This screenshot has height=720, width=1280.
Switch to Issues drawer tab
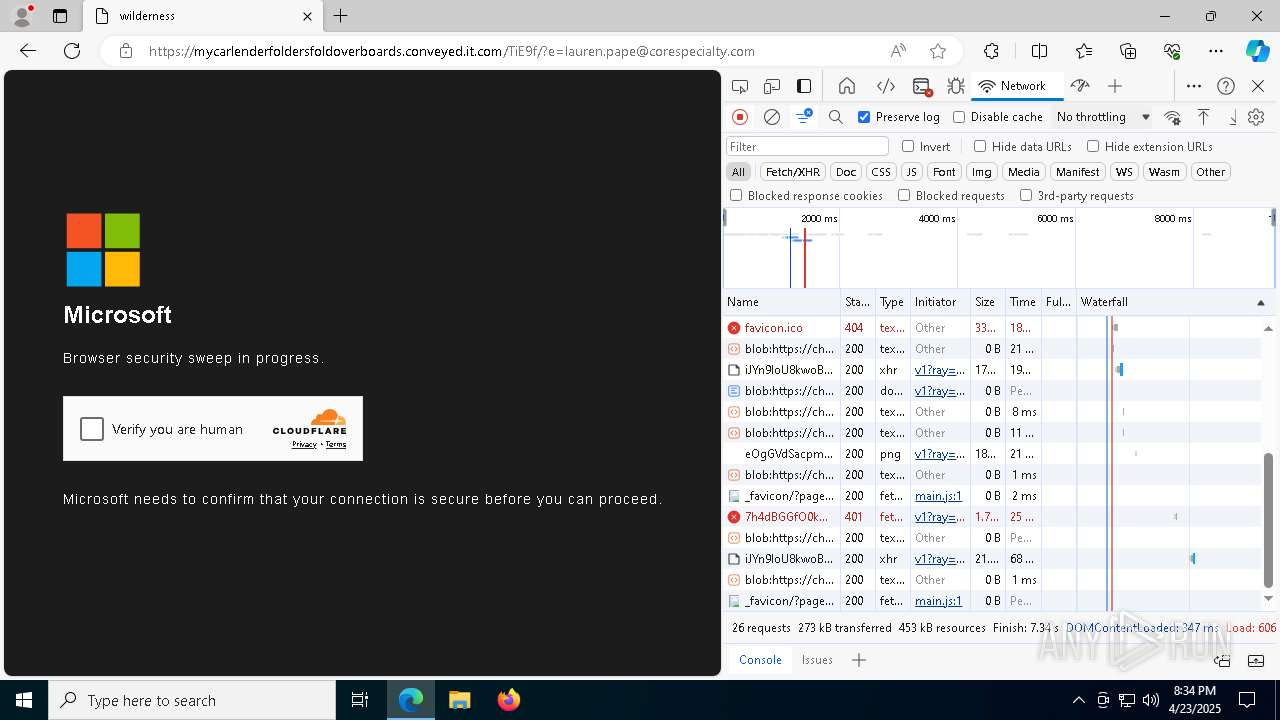817,660
